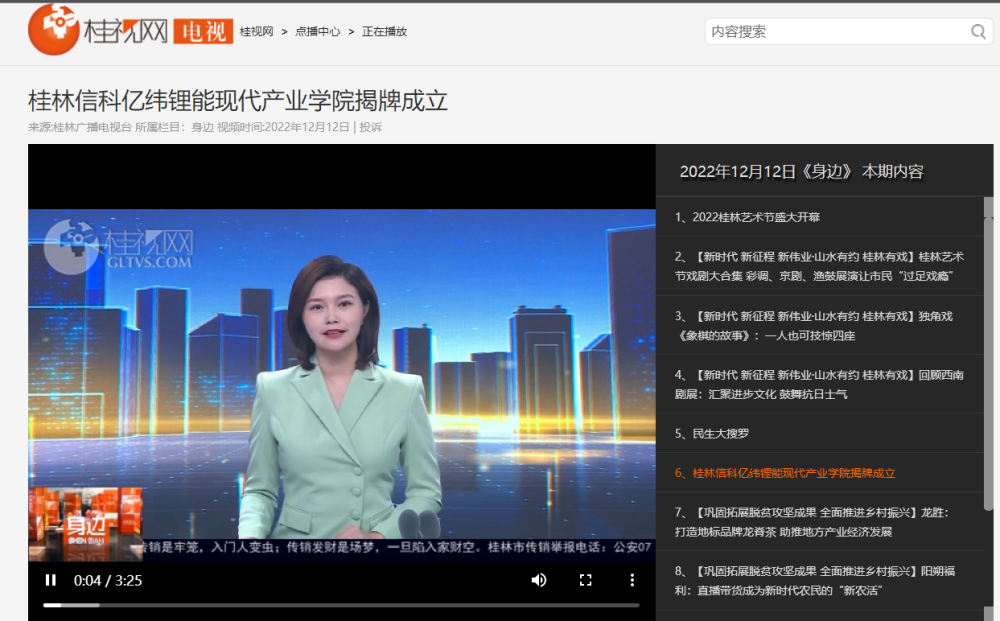Open 点播中心 breadcrumb link
The height and width of the screenshot is (621, 1000).
pos(317,32)
